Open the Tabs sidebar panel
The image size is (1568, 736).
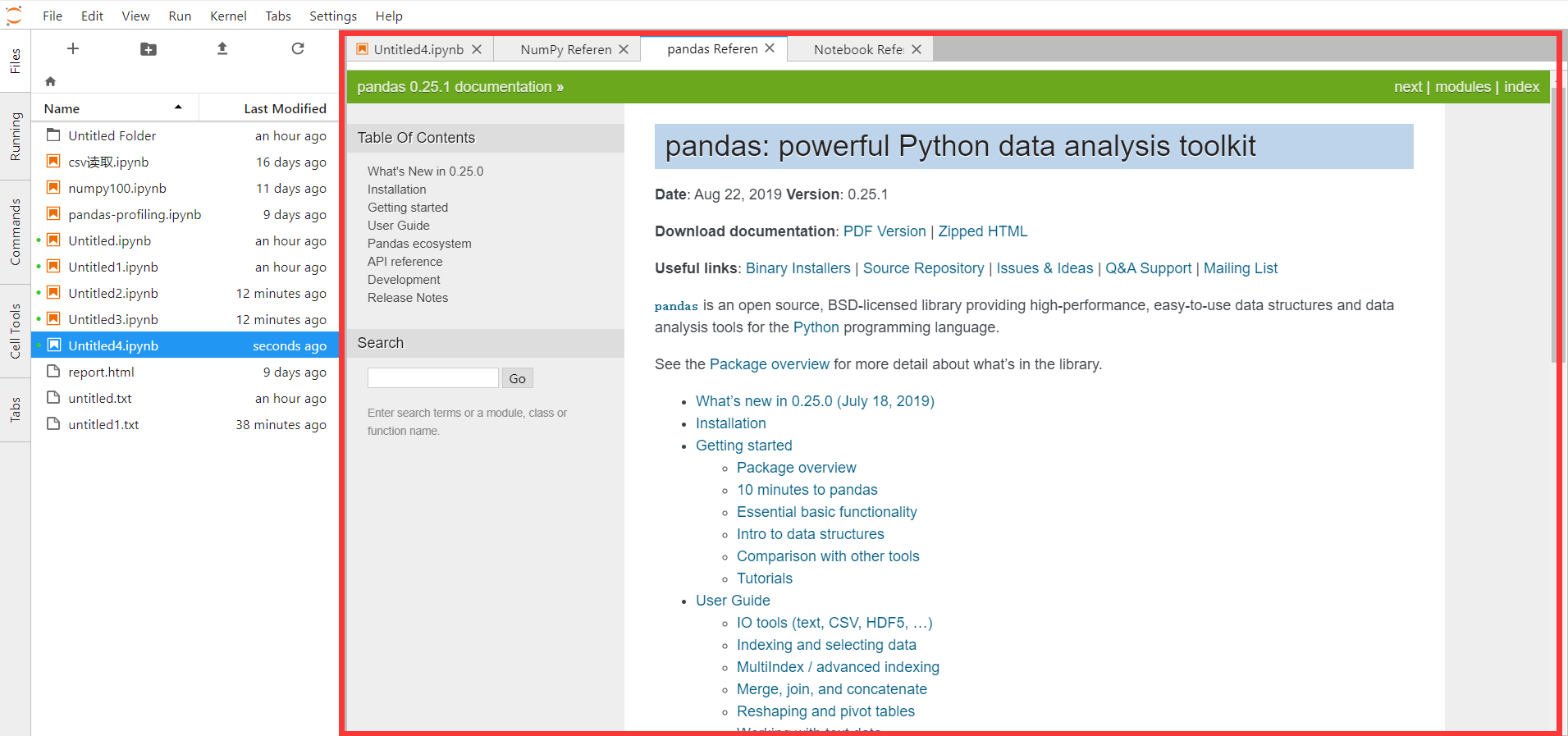pyautogui.click(x=15, y=409)
